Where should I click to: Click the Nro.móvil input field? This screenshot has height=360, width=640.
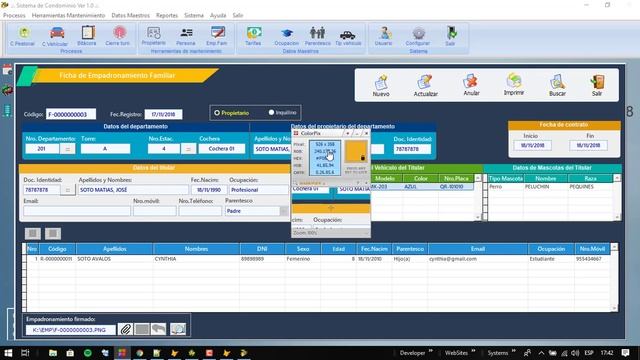pyautogui.click(x=155, y=211)
